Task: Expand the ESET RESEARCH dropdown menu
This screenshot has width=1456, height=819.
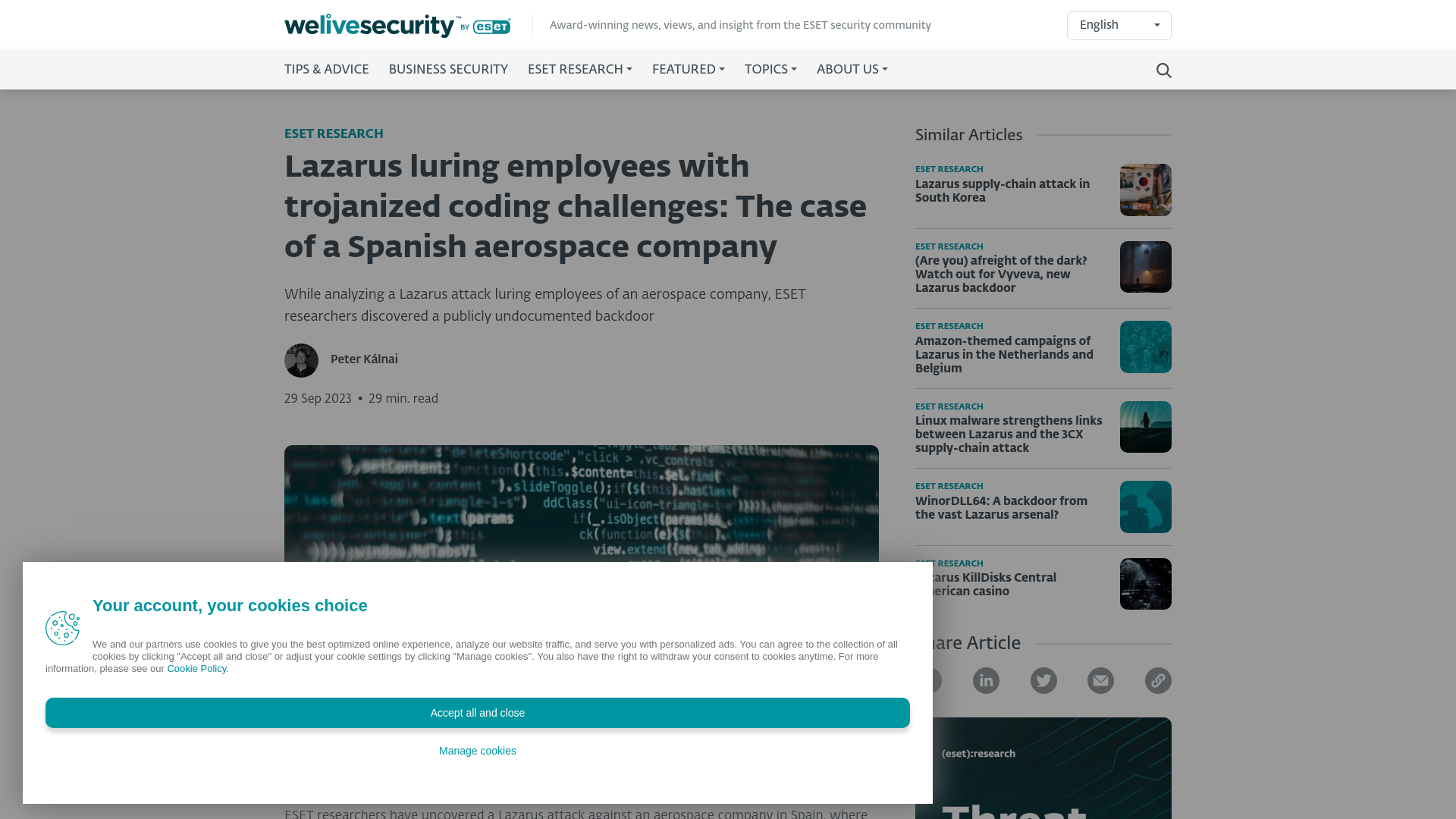Action: [x=580, y=70]
